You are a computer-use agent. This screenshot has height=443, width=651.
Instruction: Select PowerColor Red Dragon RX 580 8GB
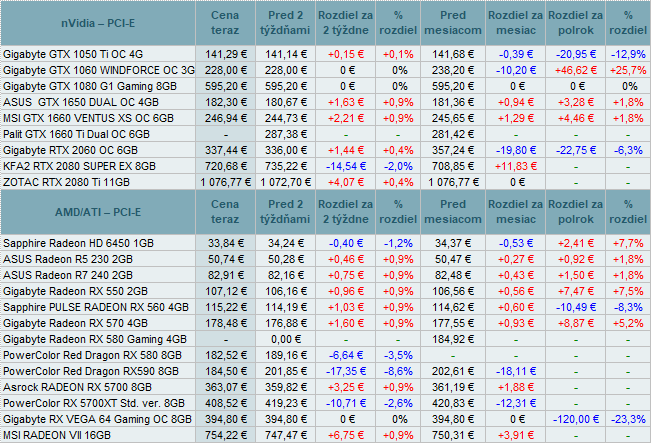[x=93, y=355]
